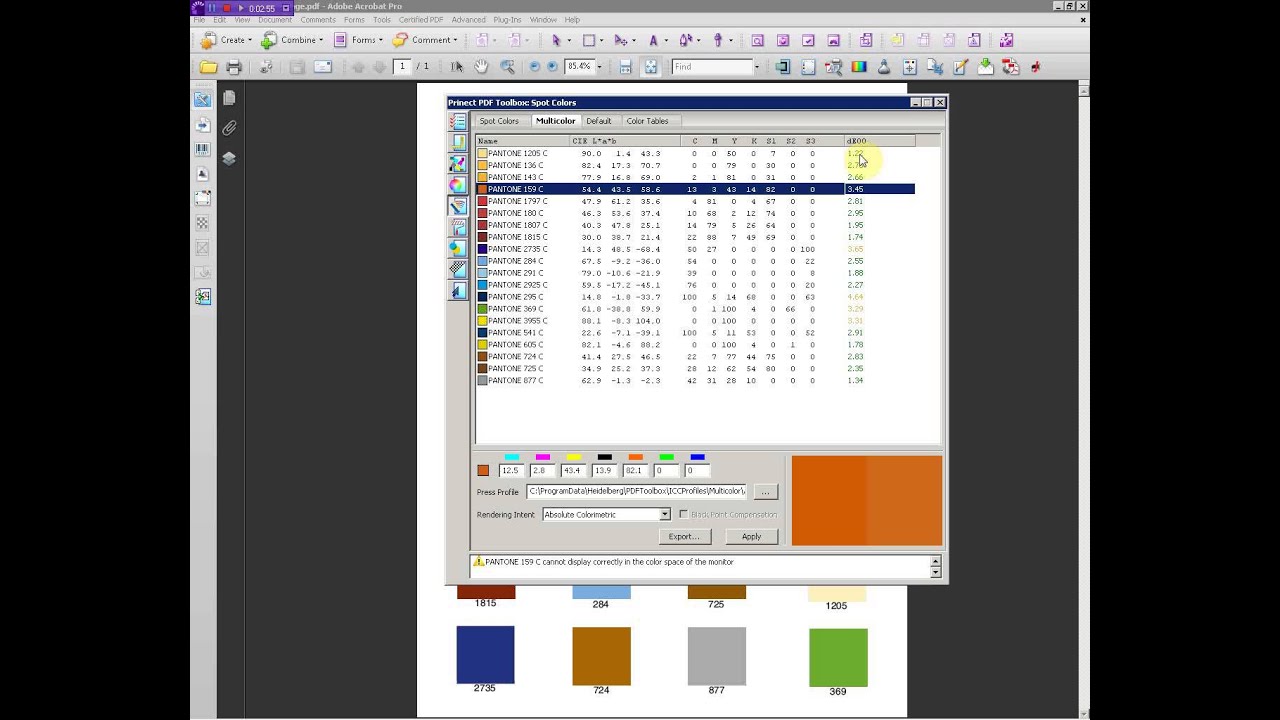Viewport: 1280px width, 720px height.
Task: Select the third Prinect sidebar tool icon
Action: [458, 164]
